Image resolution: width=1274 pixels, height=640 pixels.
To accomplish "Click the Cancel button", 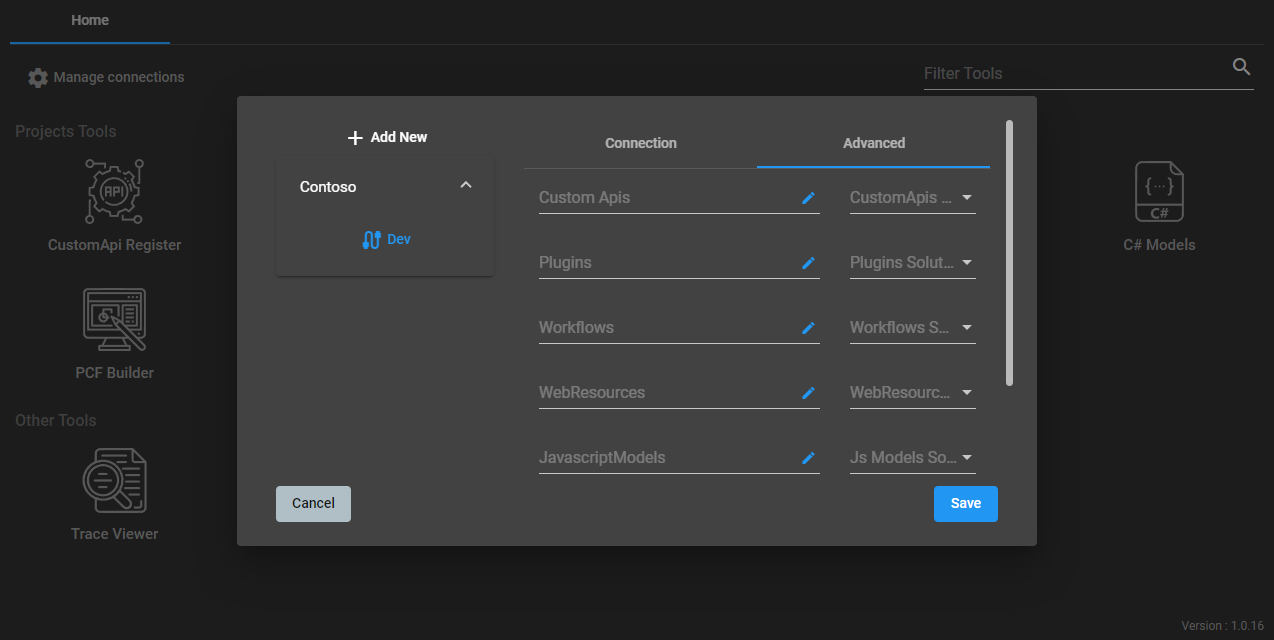I will pyautogui.click(x=313, y=504).
